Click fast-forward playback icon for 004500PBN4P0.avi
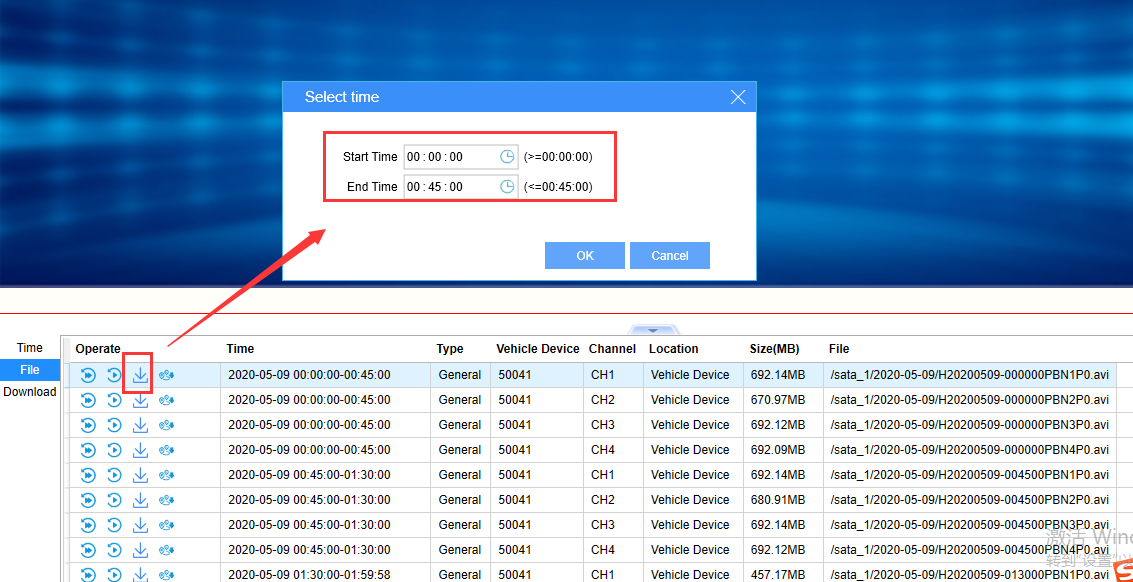The image size is (1133, 582). point(88,550)
